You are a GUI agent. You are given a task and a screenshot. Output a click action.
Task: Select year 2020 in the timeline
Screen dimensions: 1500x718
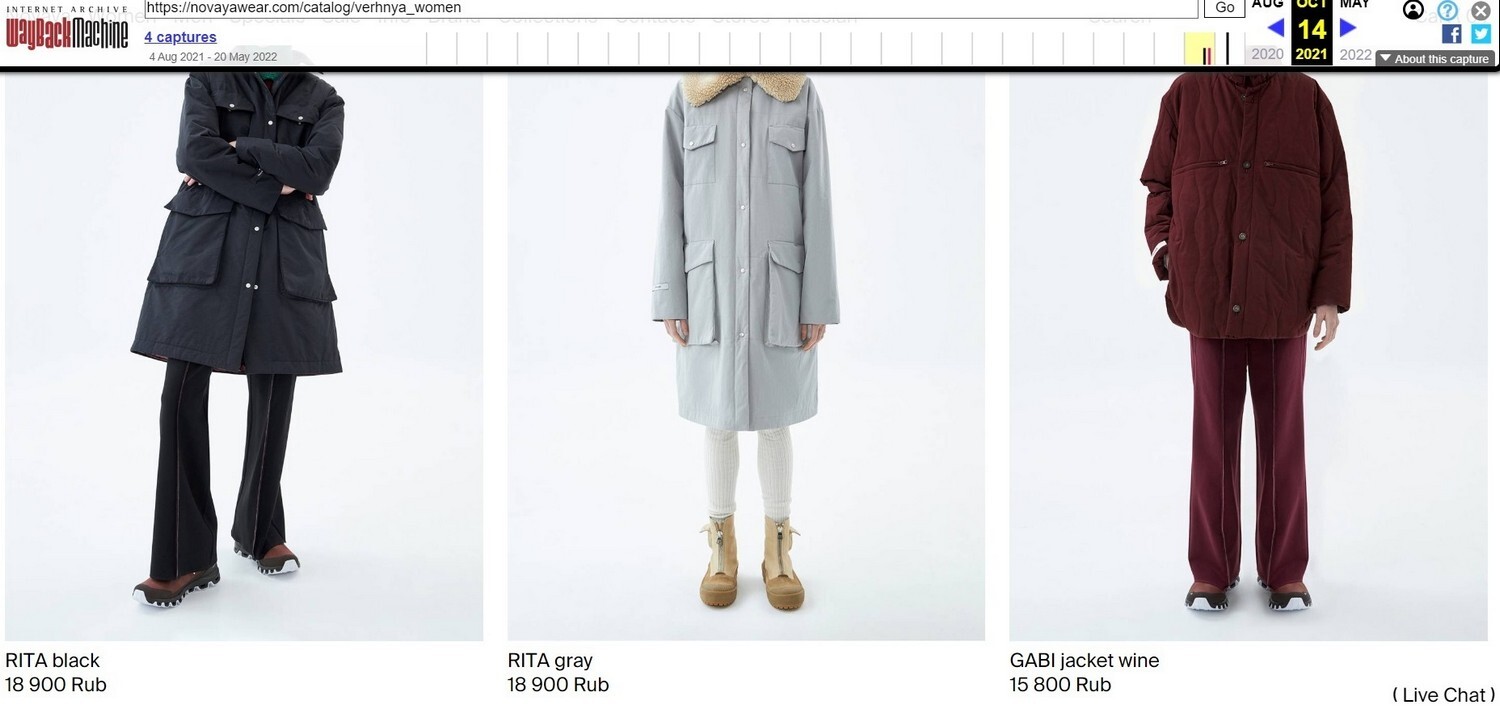(1267, 54)
